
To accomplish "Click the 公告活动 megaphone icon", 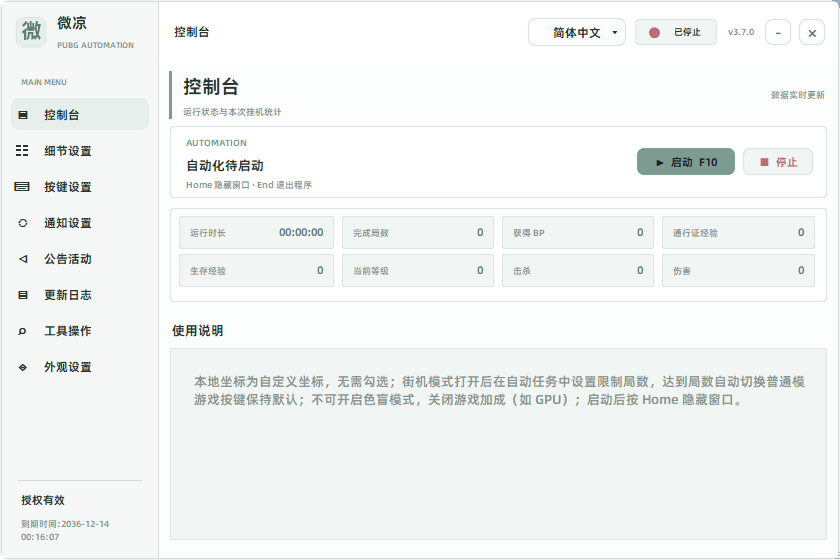I will pos(22,259).
